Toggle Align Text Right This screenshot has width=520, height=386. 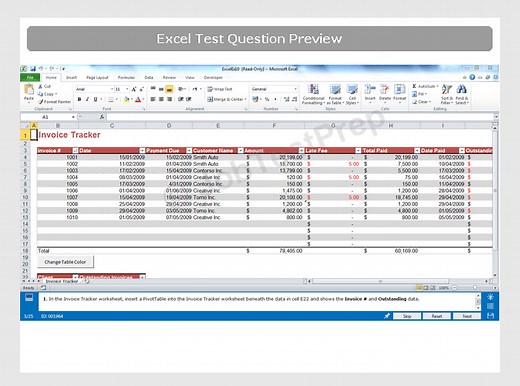tap(169, 99)
